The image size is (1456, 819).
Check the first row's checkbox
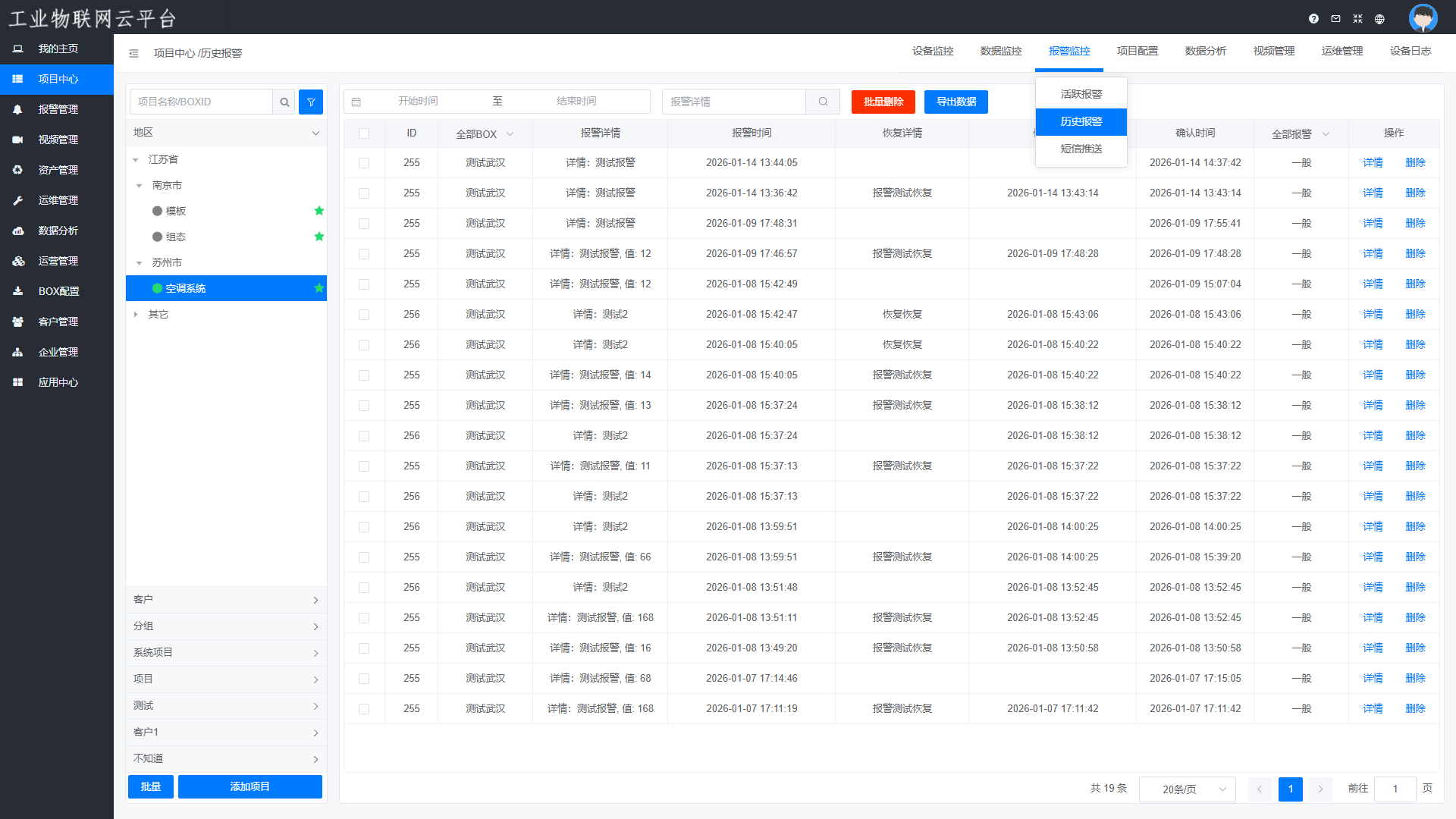(x=364, y=163)
